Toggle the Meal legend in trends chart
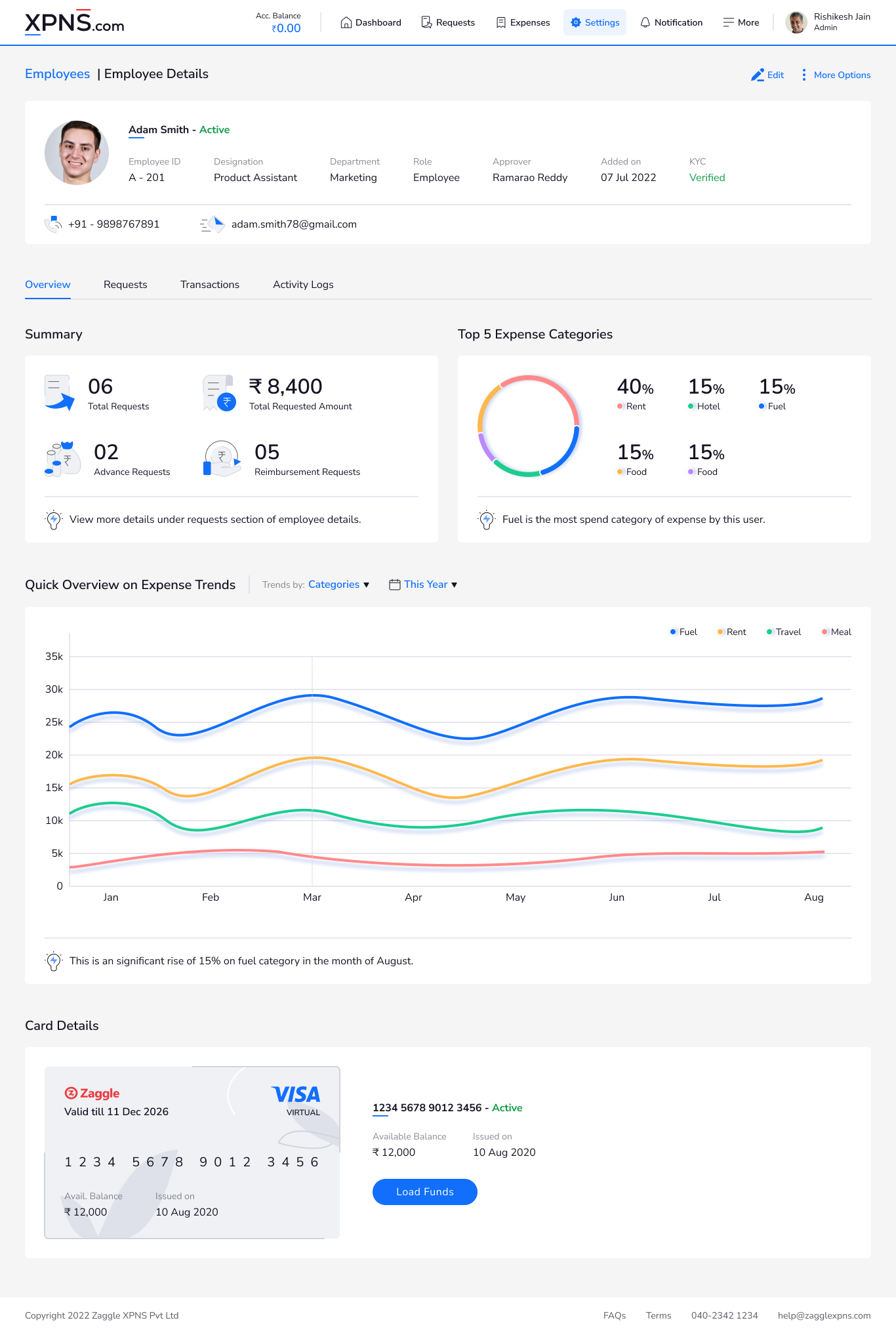The height and width of the screenshot is (1333, 896). pyautogui.click(x=836, y=632)
